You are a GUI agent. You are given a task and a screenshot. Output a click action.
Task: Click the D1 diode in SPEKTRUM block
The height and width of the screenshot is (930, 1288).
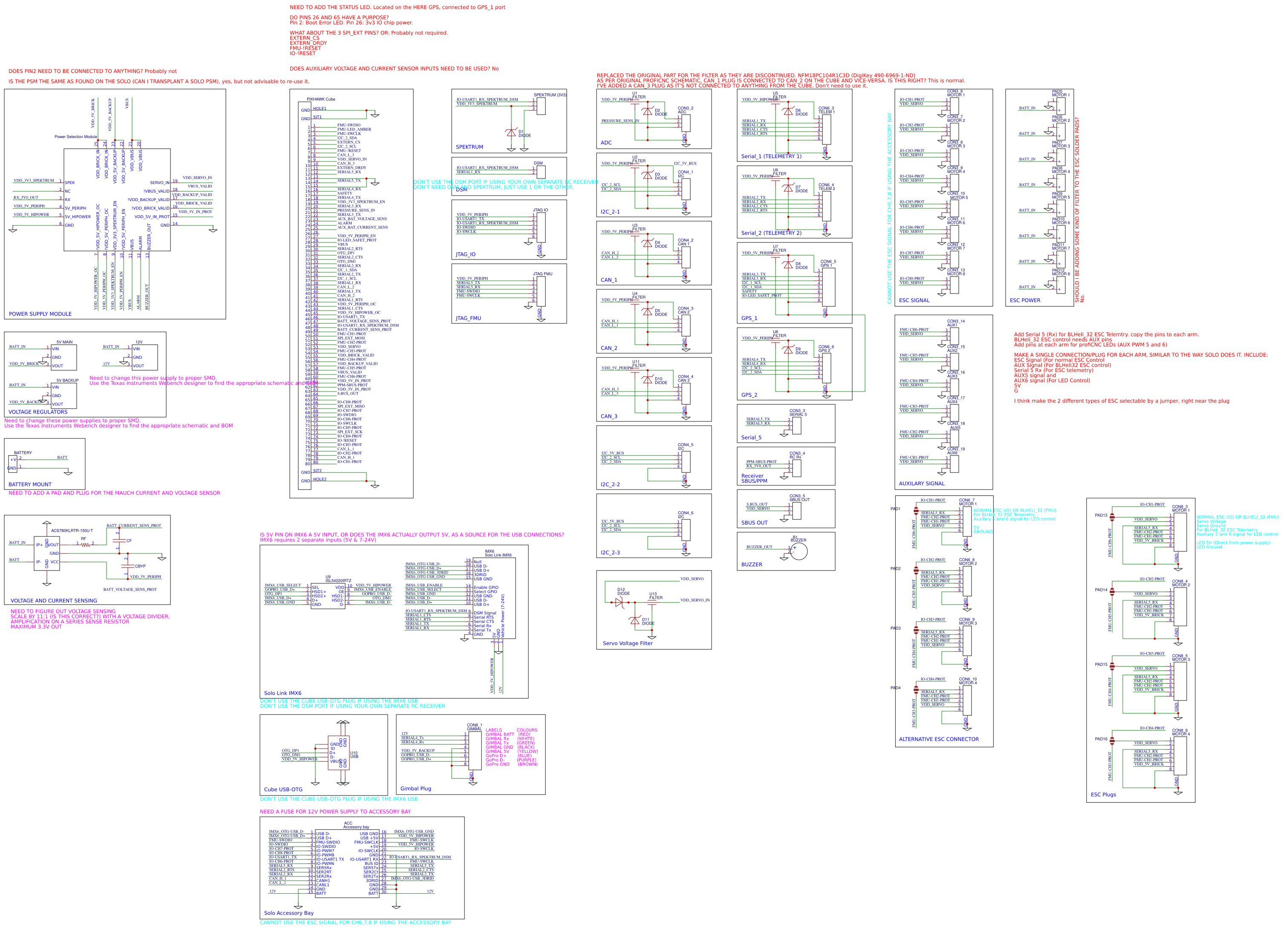coord(511,132)
